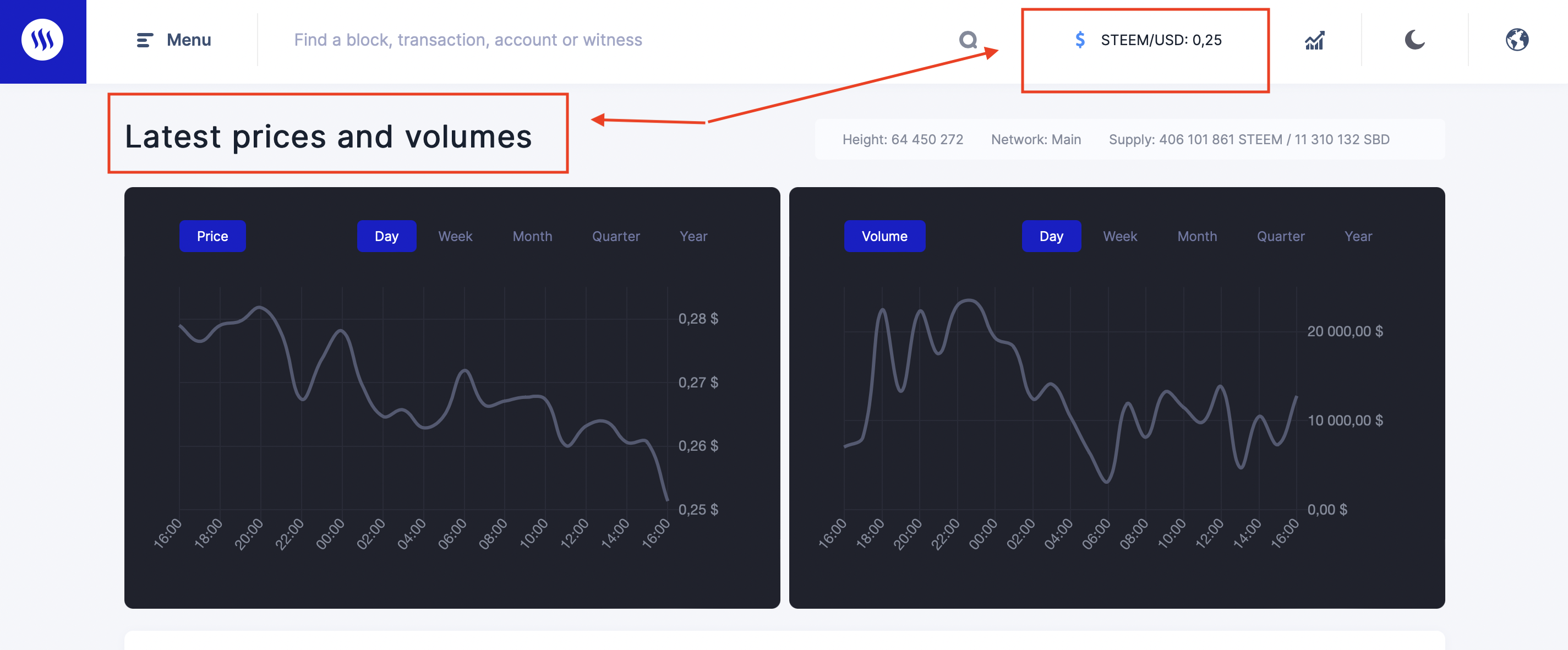Open the hamburger Menu icon
1568x650 pixels.
pos(144,40)
